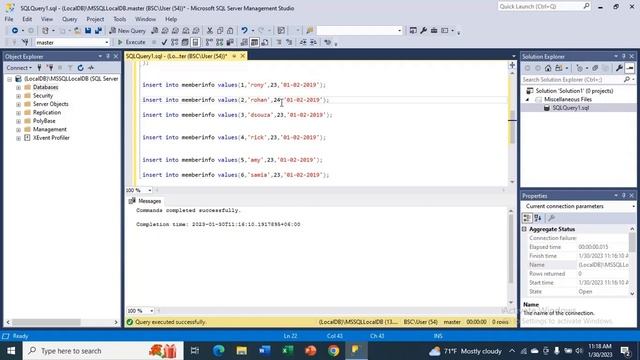
Task: Open the Tools menu
Action: (120, 19)
